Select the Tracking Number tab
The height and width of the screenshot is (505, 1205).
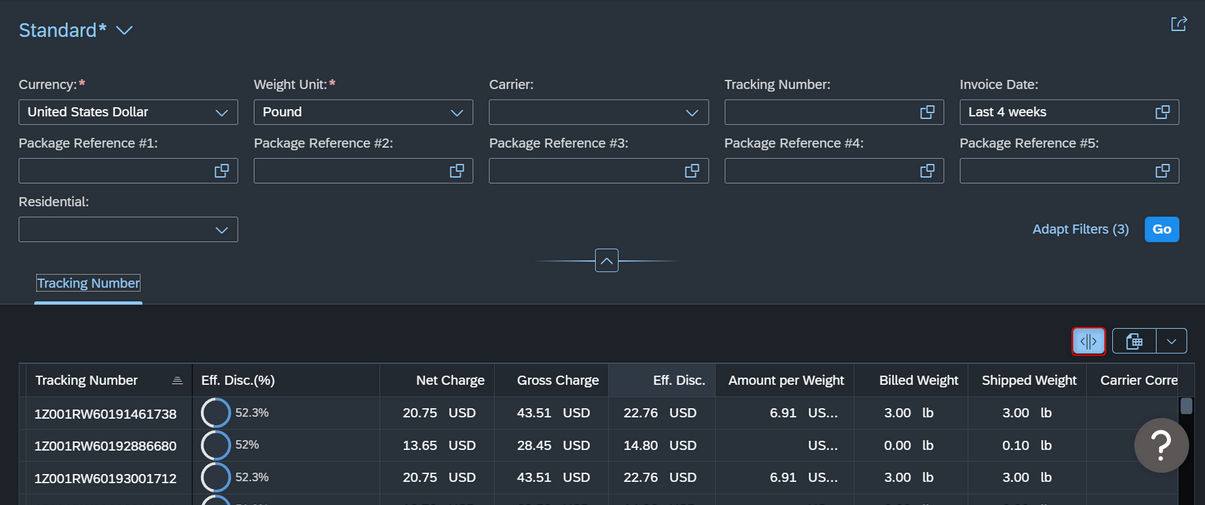(x=88, y=283)
